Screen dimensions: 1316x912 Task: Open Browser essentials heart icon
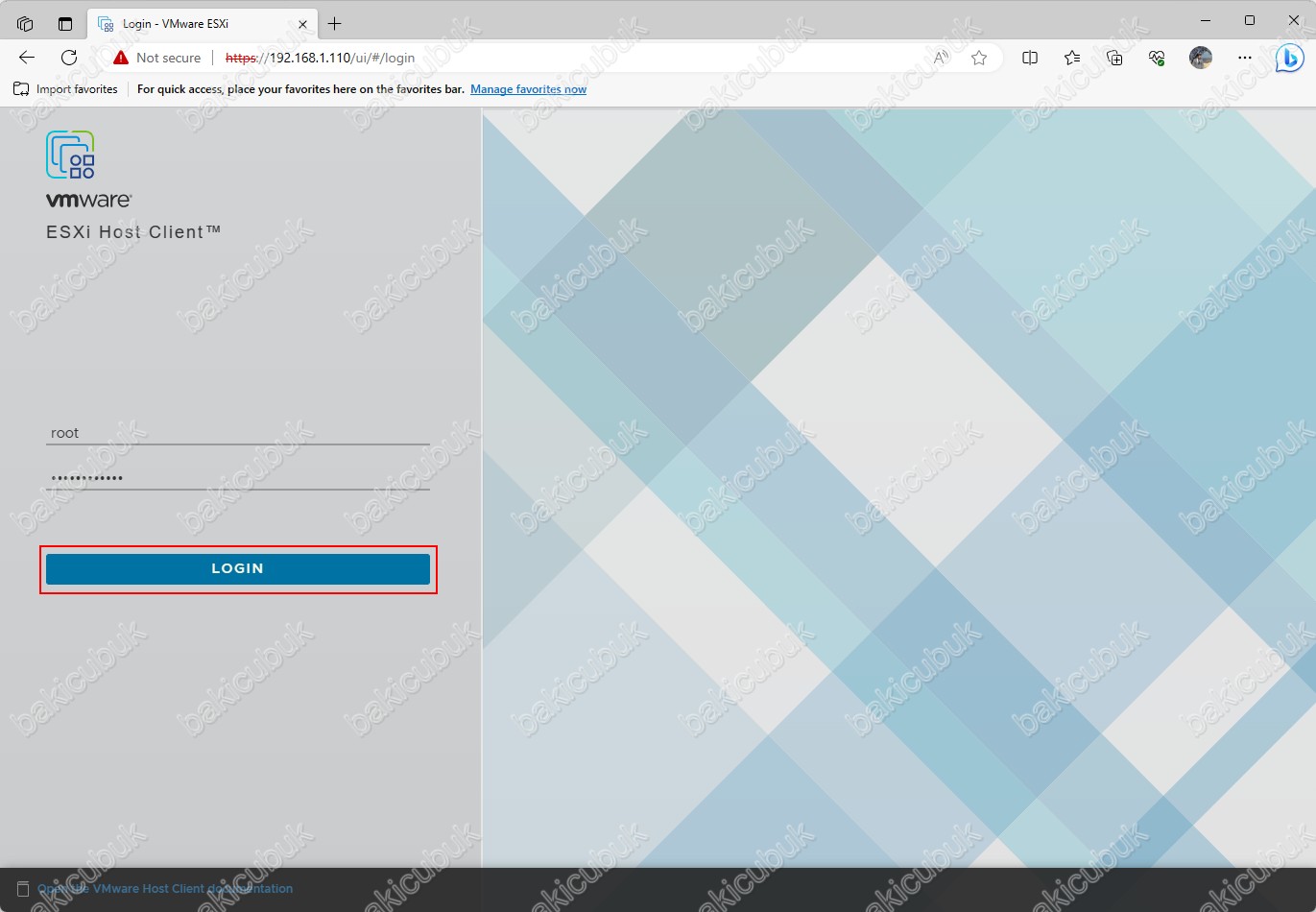pyautogui.click(x=1157, y=58)
